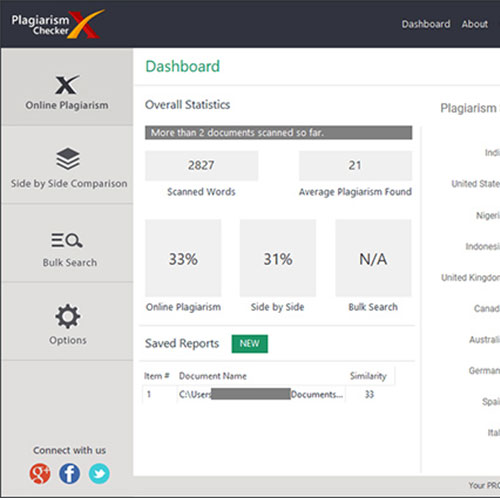Click the Item # column header
Image resolution: width=500 pixels, height=500 pixels.
[x=157, y=376]
